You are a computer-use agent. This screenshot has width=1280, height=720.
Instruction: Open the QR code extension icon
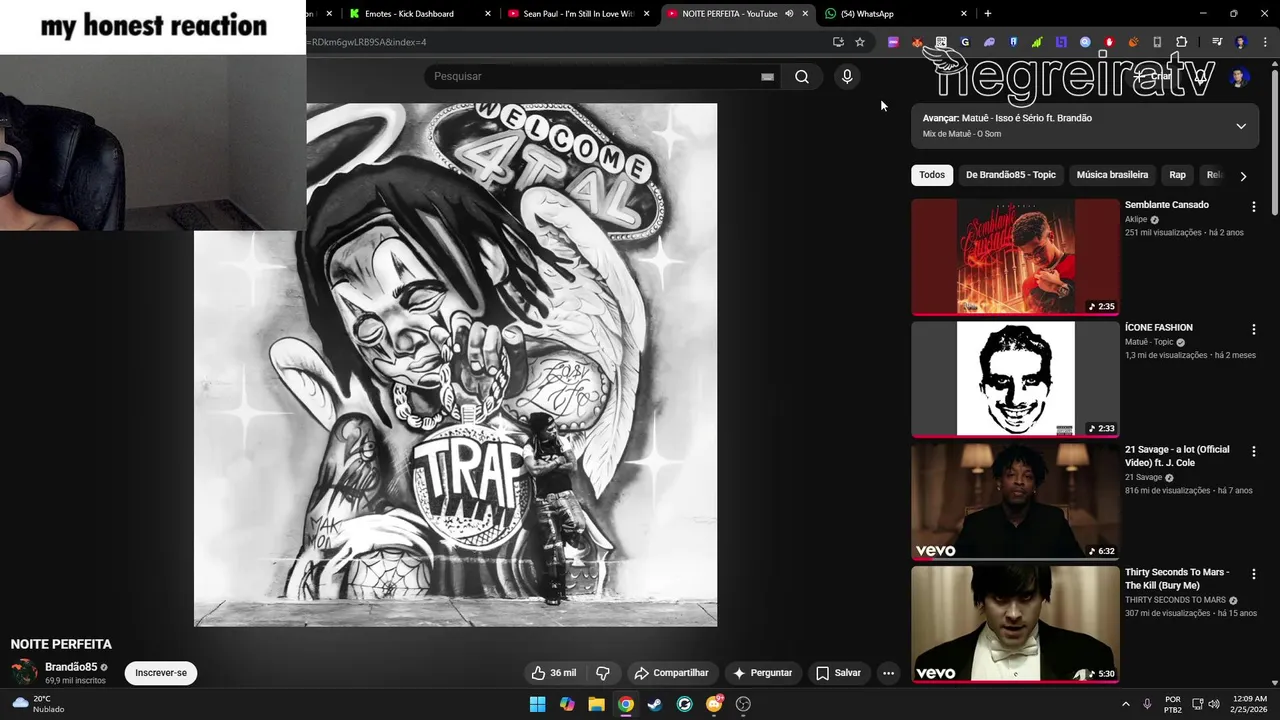(941, 42)
